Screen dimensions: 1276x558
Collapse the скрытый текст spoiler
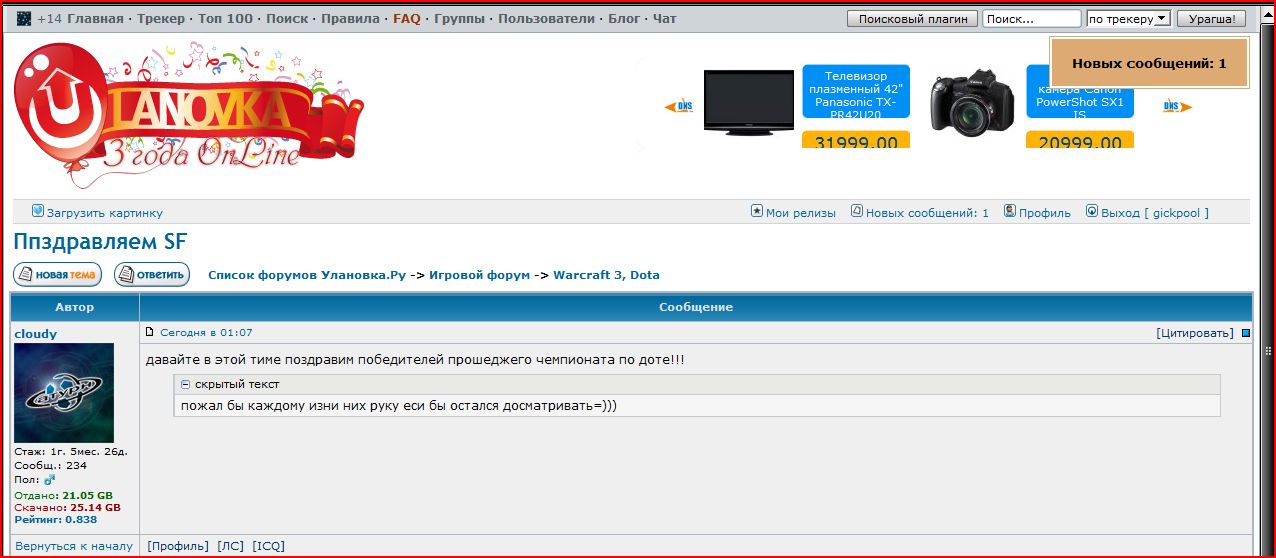[x=185, y=384]
